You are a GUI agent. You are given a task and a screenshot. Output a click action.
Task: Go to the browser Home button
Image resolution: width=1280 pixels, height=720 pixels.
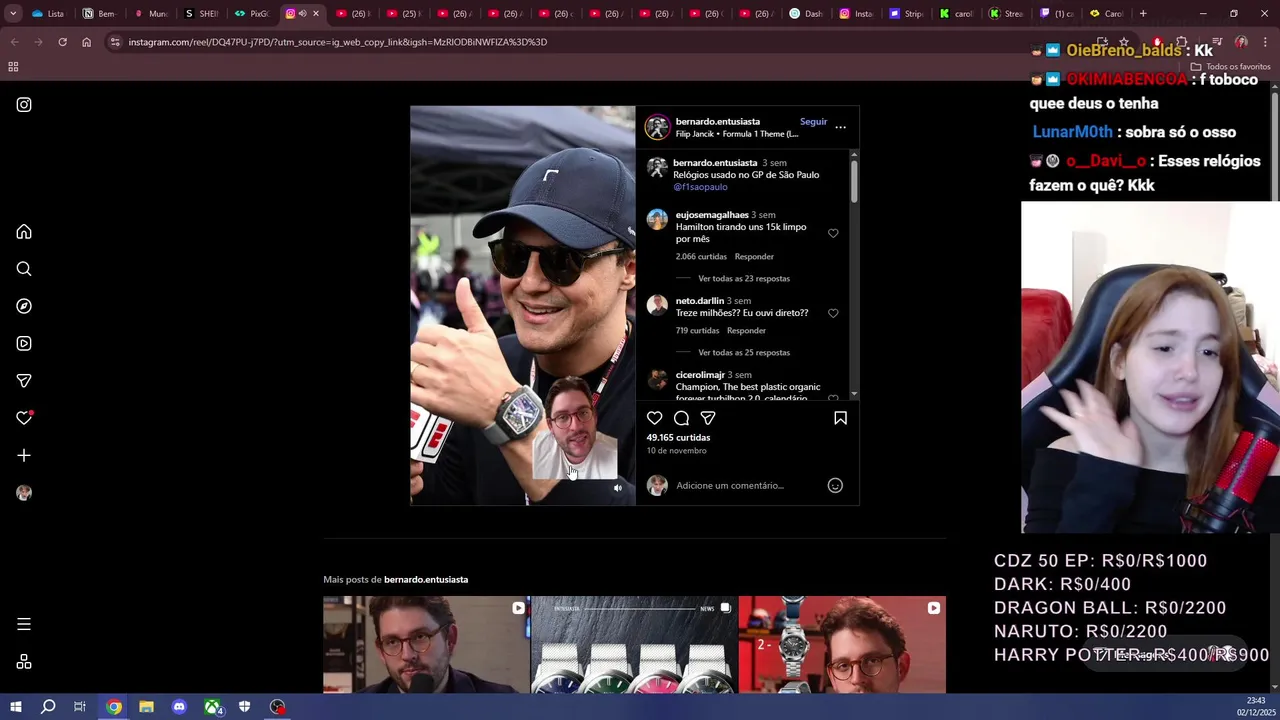[x=86, y=42]
